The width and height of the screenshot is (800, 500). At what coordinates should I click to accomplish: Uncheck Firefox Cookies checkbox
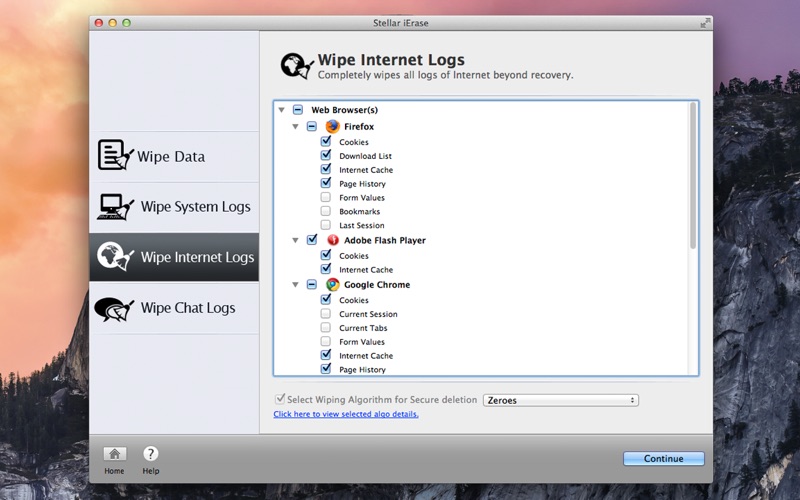tap(326, 141)
